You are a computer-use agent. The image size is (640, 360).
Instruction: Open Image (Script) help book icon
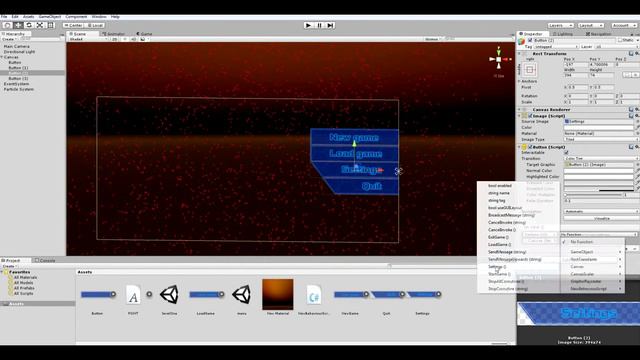631,116
